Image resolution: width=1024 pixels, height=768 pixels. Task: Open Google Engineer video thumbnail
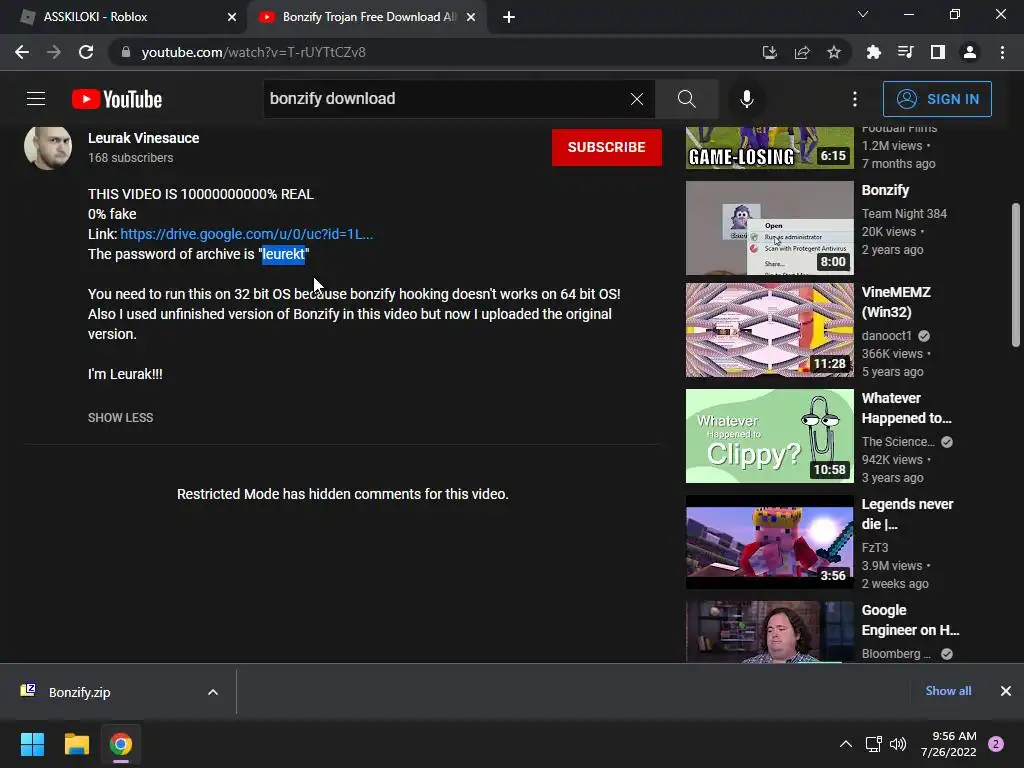coord(769,632)
